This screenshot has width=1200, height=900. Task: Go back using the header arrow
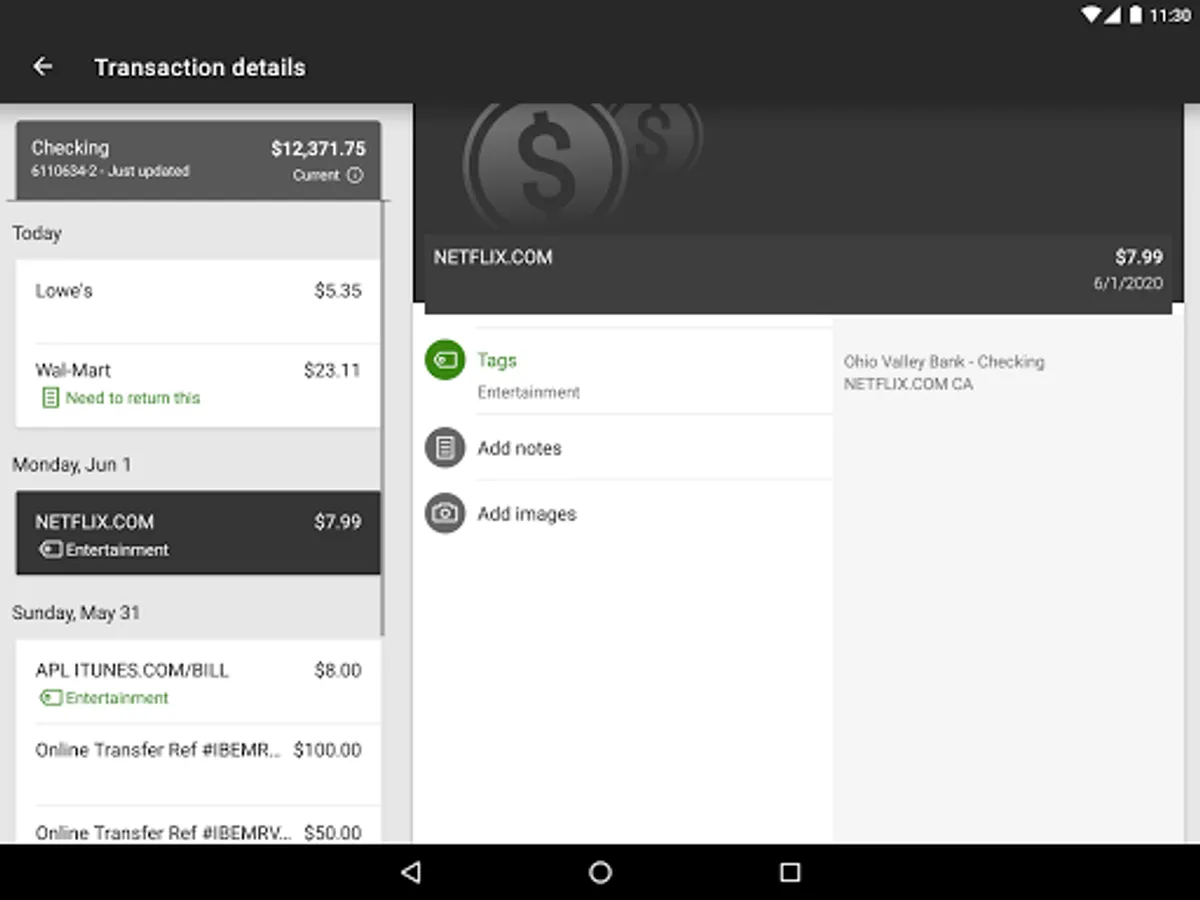pos(42,67)
